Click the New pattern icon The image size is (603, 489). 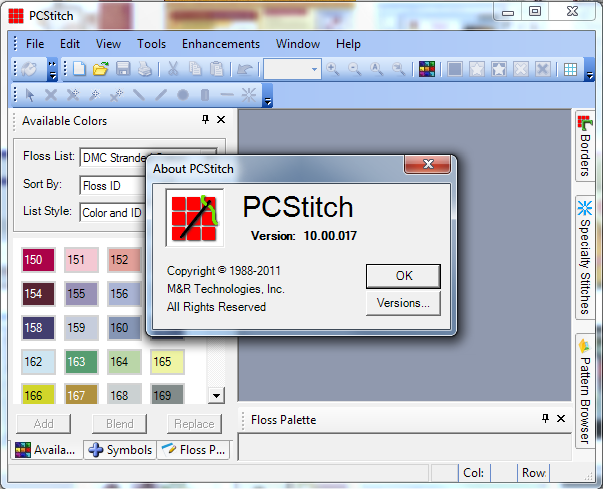[x=79, y=69]
